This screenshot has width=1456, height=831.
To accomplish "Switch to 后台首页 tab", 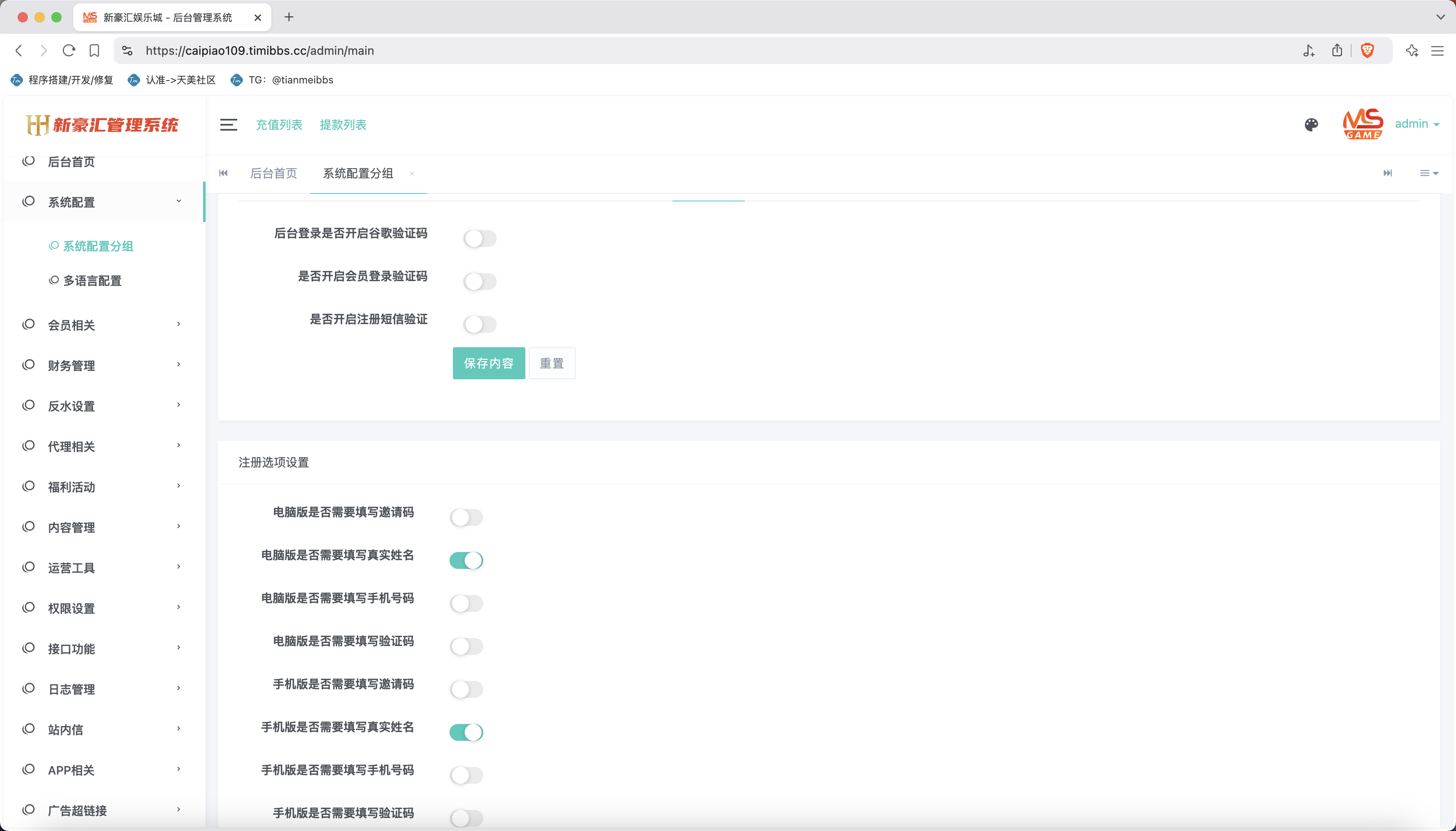I will click(273, 174).
